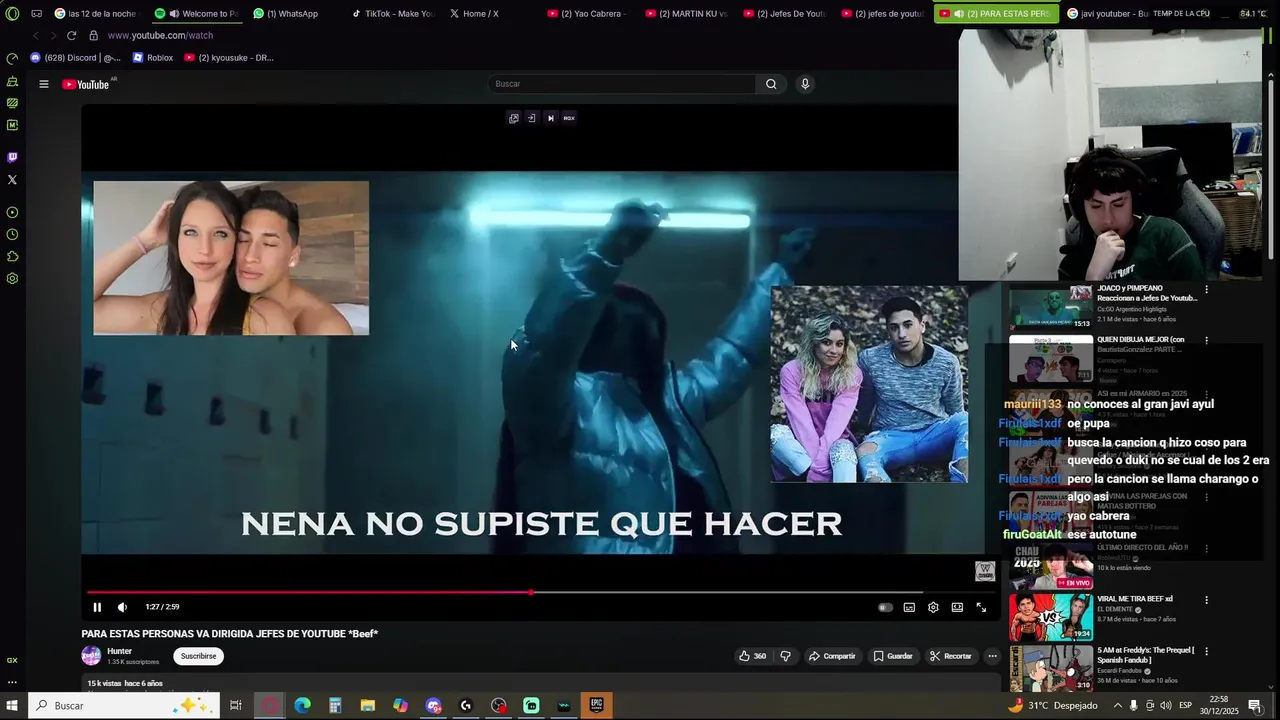Turn on subtitles in the player
Viewport: 1280px width, 720px height.
tap(909, 607)
